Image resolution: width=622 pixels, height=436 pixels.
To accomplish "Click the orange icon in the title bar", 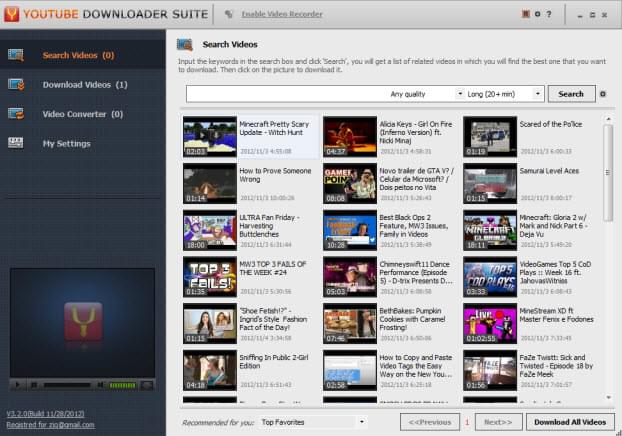I will point(526,14).
